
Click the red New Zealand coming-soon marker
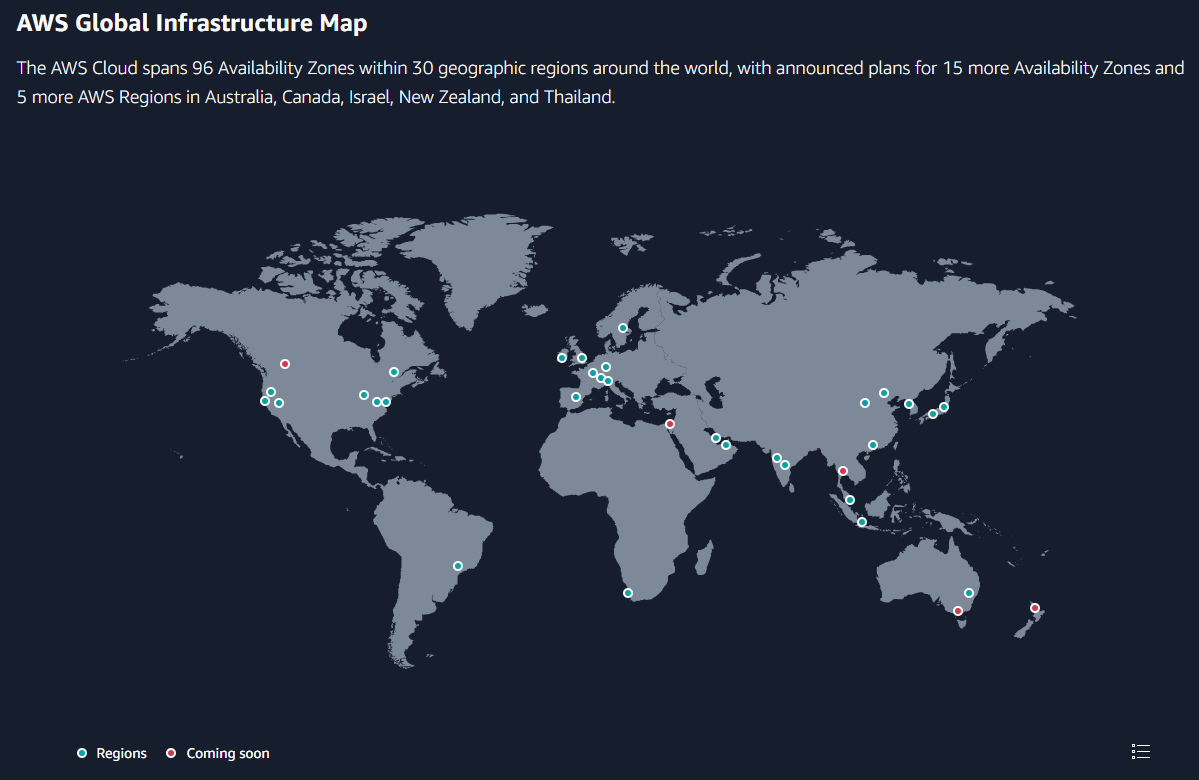[x=1035, y=608]
